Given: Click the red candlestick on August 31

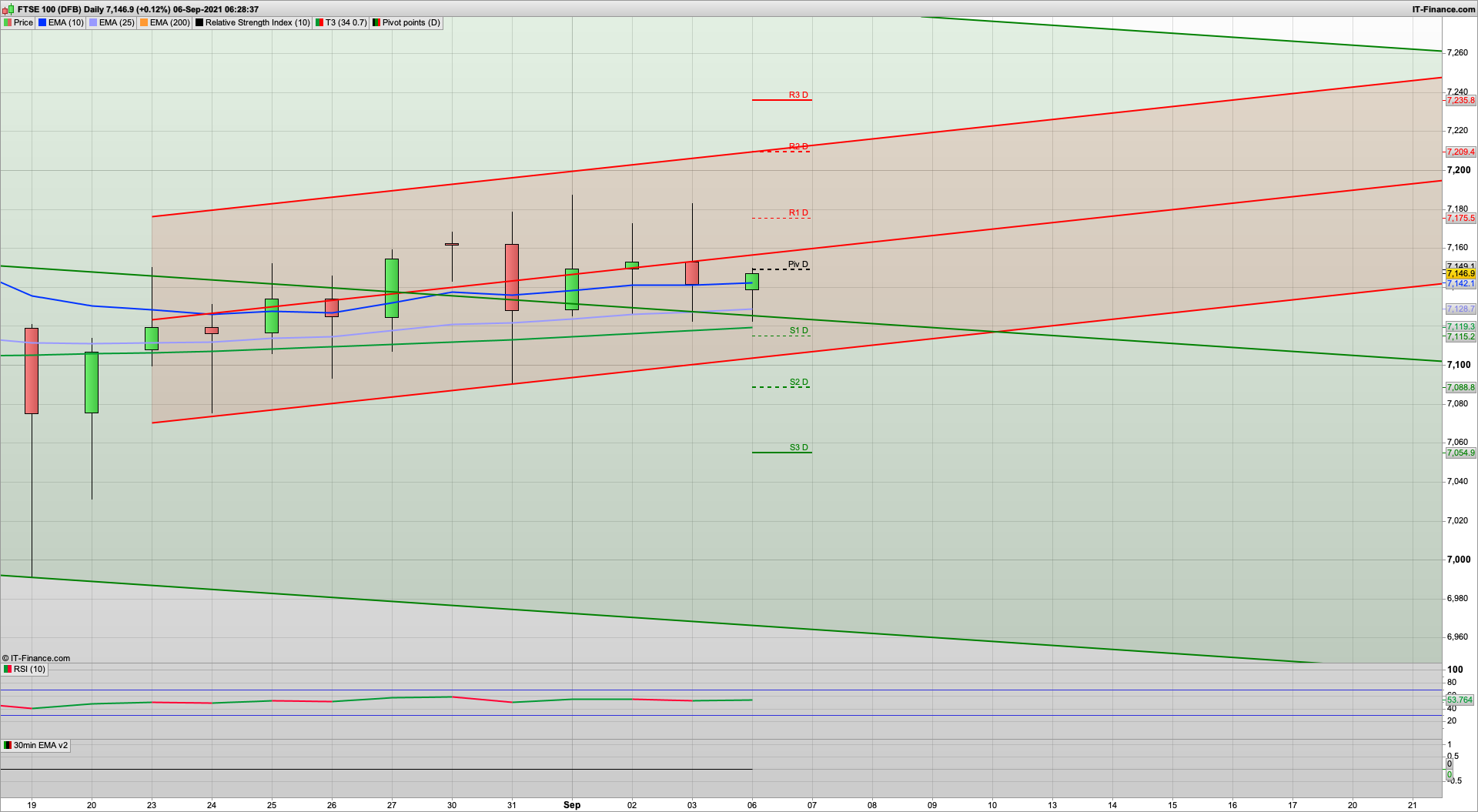Looking at the screenshot, I should (x=512, y=277).
